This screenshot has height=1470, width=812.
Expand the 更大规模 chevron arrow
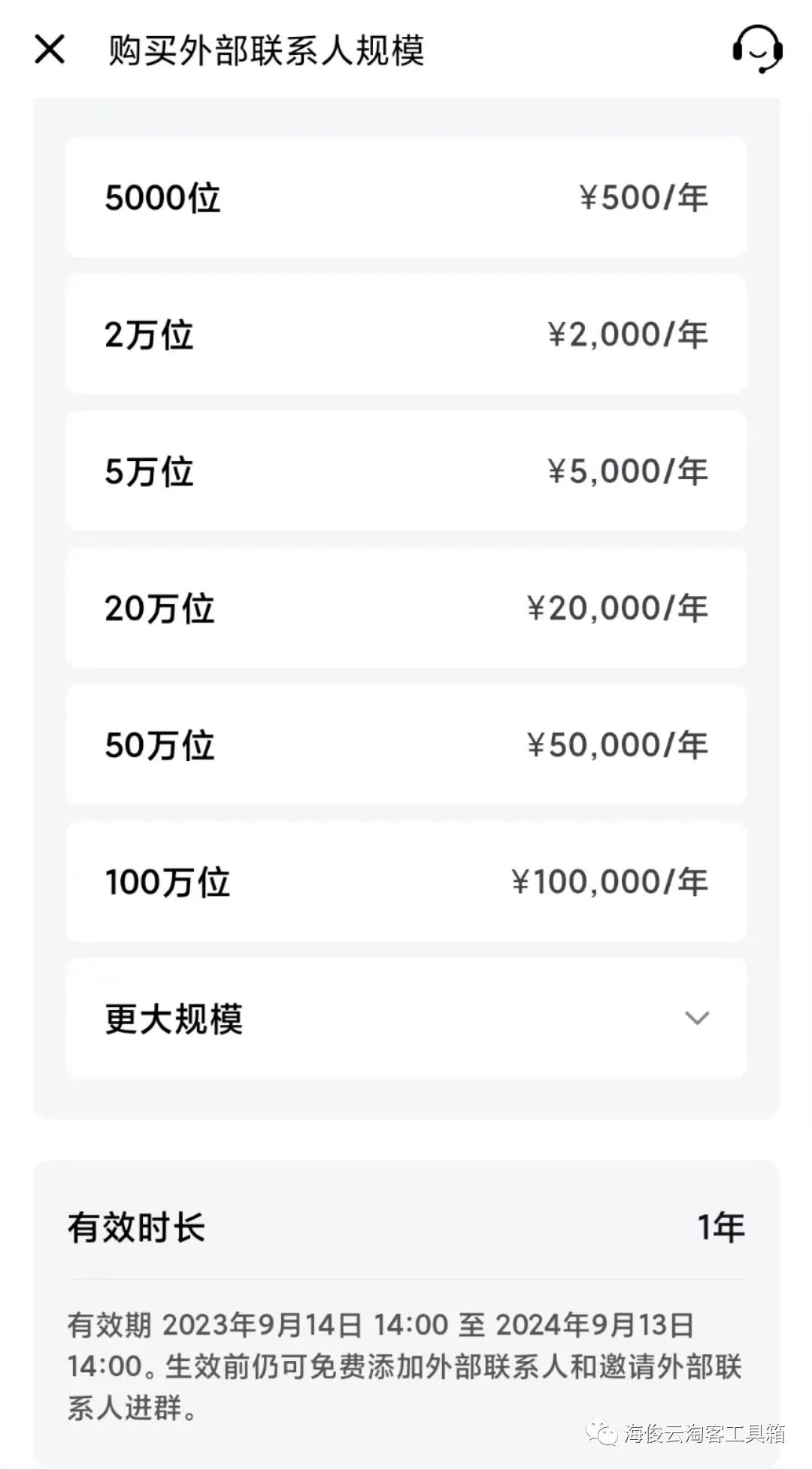click(697, 1018)
